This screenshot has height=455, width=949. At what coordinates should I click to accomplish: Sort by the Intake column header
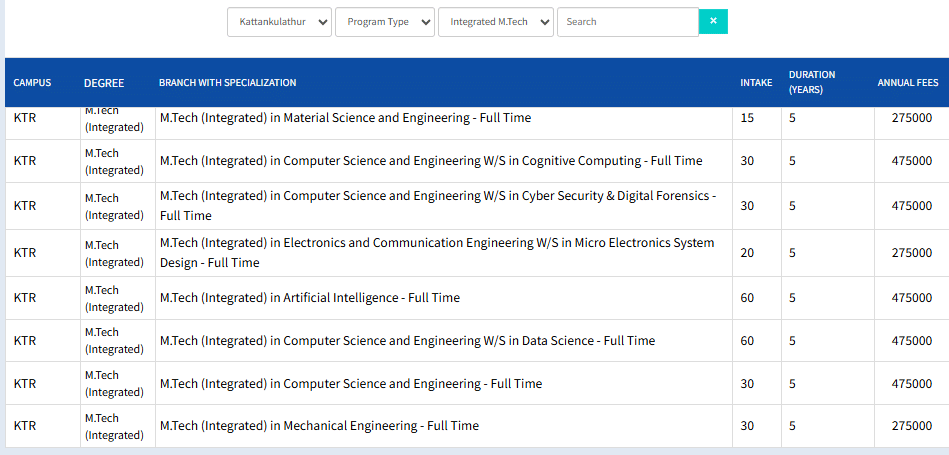(x=756, y=83)
